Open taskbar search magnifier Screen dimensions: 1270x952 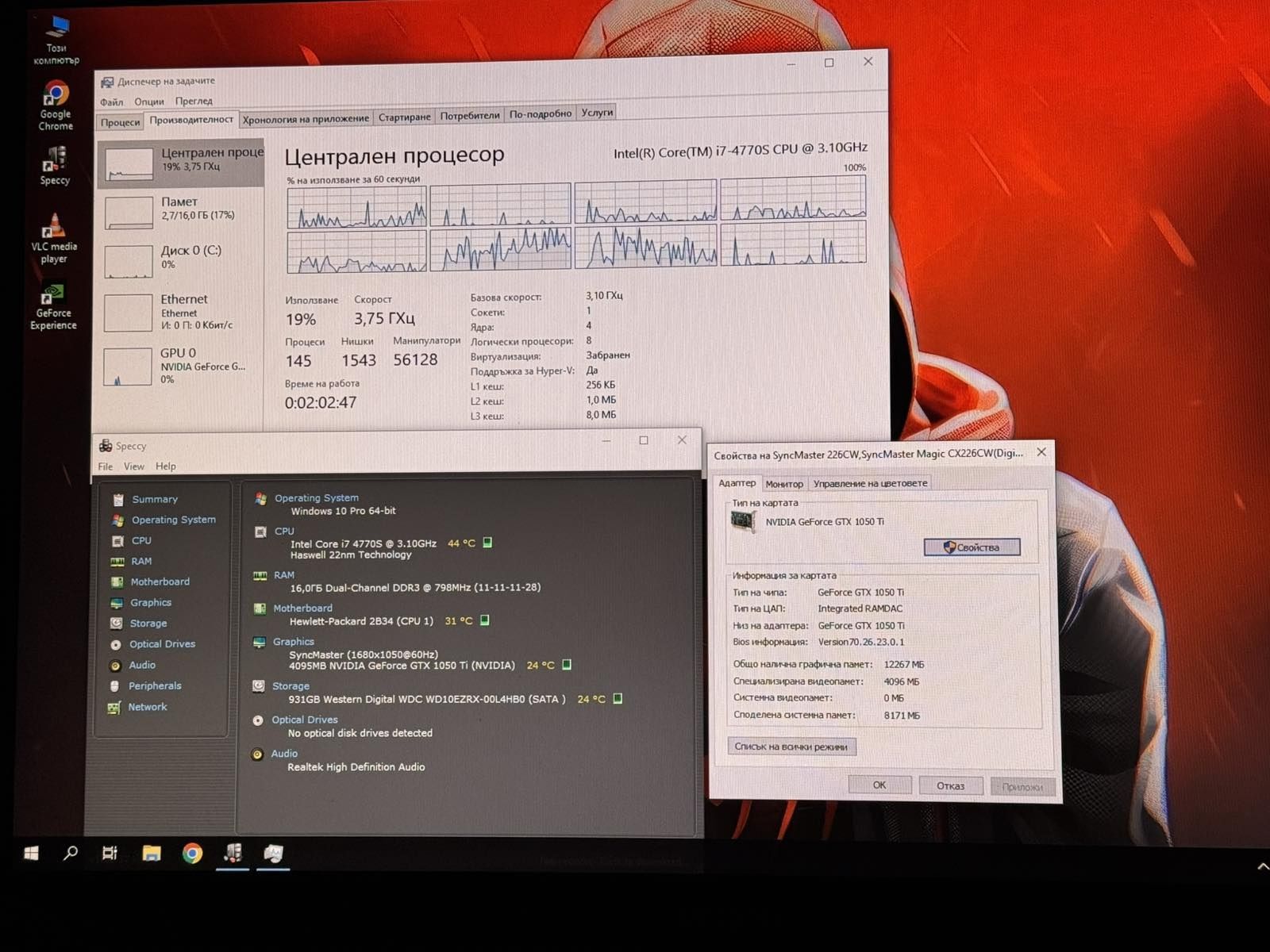pos(71,854)
